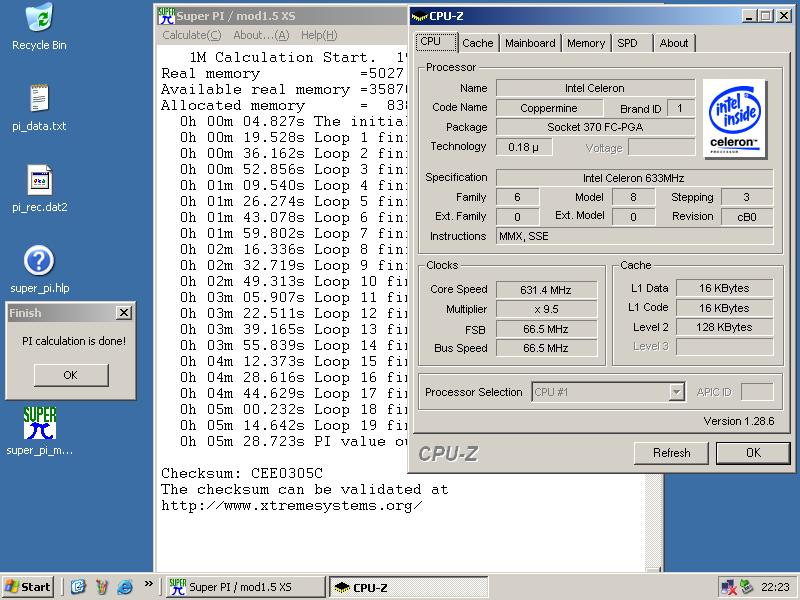Switch to the CPU tab in CPU-Z
The width and height of the screenshot is (800, 600).
(x=437, y=42)
